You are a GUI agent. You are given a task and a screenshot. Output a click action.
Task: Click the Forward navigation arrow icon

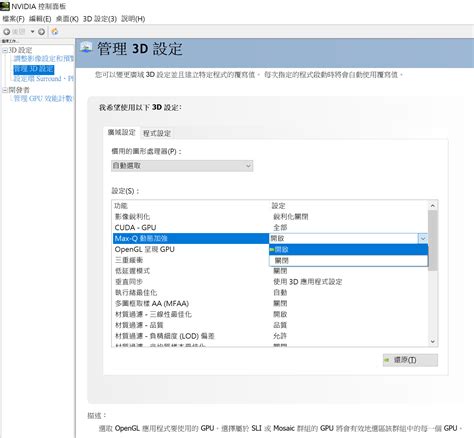click(x=41, y=32)
